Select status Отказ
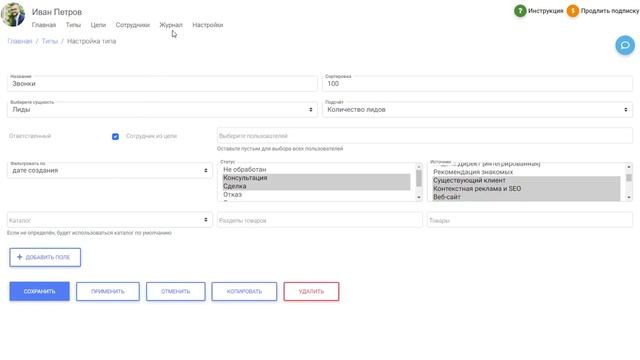640x360 pixels. [316, 195]
